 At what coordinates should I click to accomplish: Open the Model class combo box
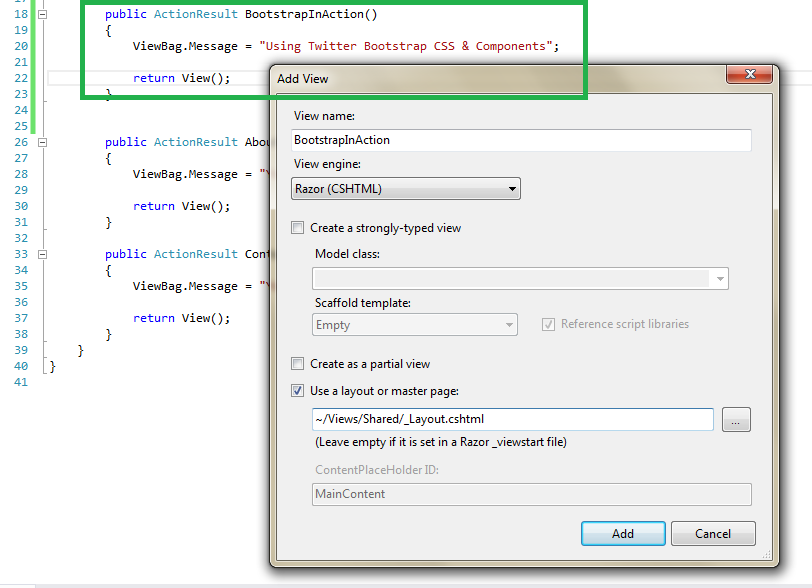coord(719,278)
